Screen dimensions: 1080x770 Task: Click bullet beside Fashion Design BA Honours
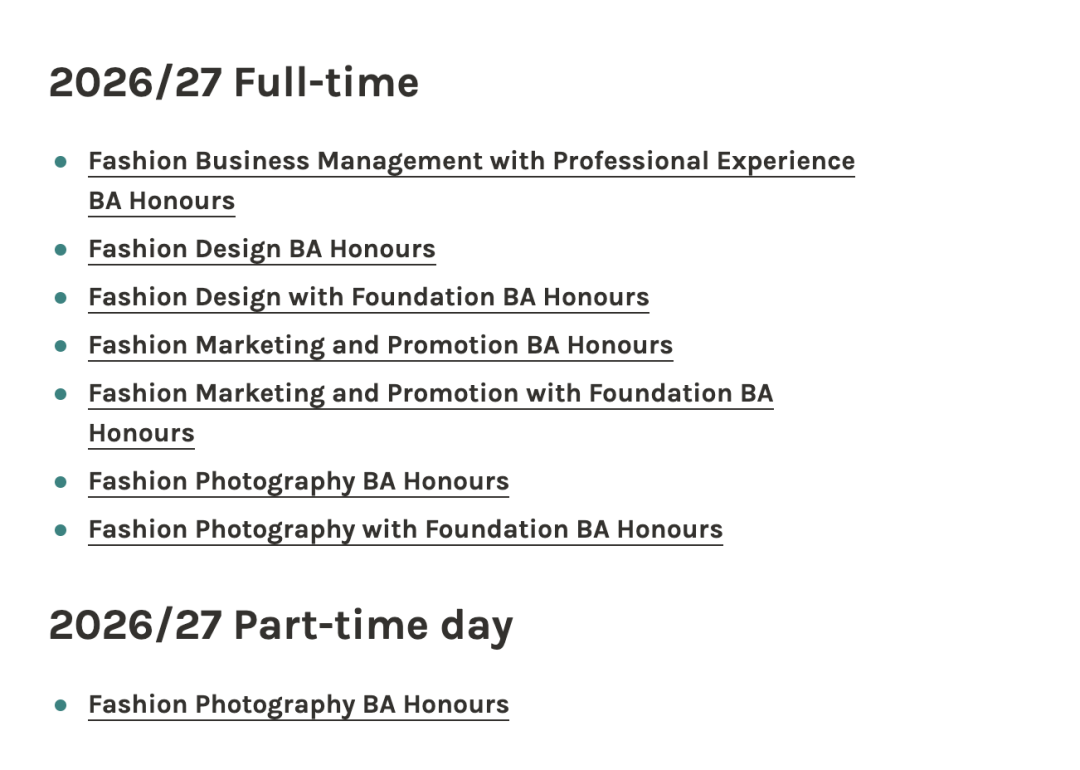click(61, 249)
